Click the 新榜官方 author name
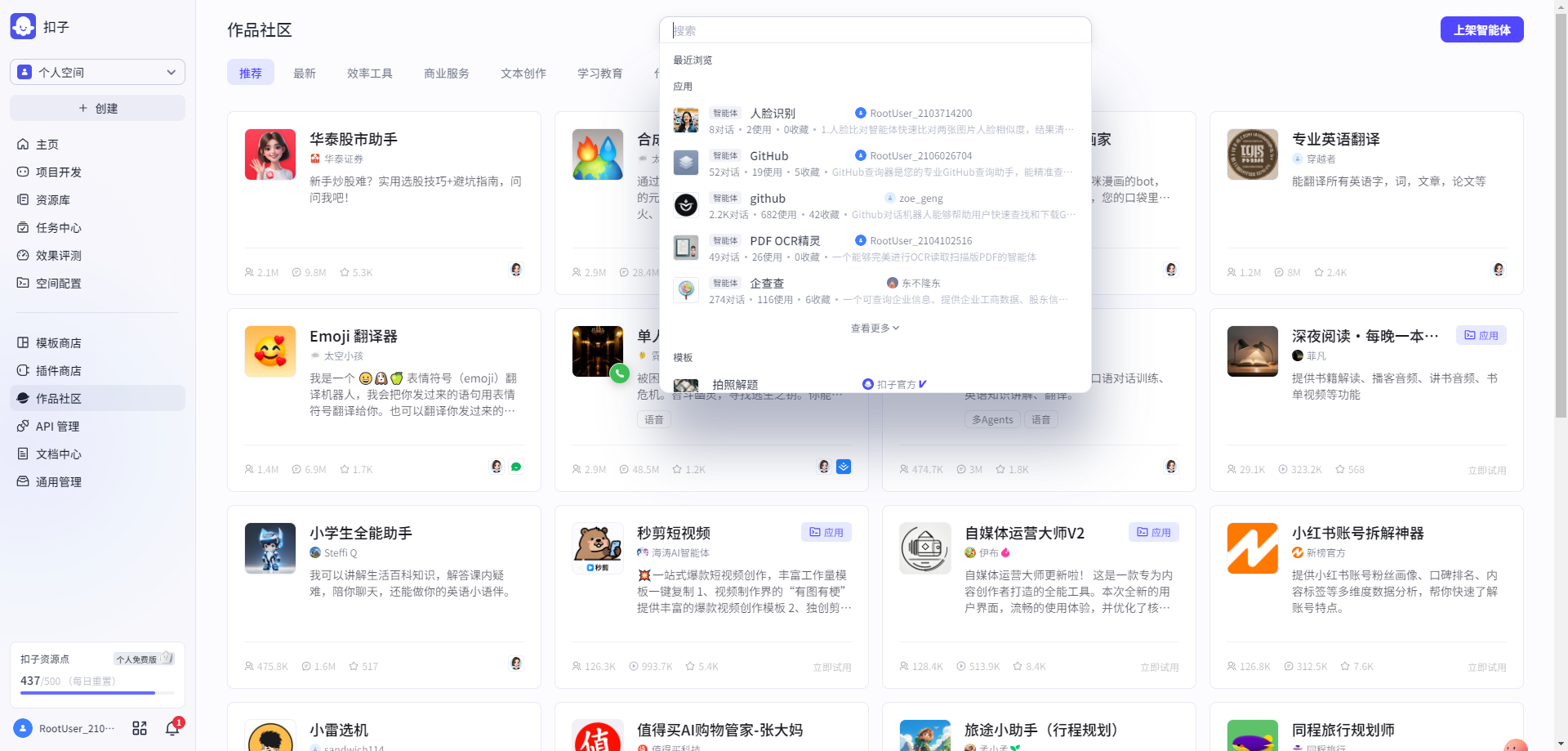This screenshot has width=1568, height=751. click(x=1325, y=553)
